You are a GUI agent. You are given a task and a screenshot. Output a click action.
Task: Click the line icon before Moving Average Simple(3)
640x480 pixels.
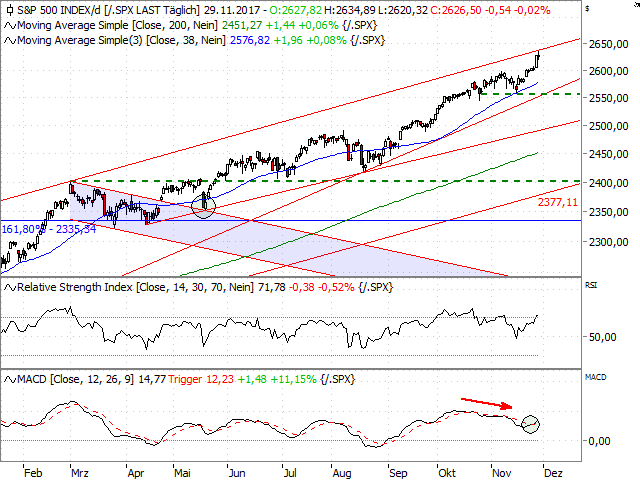tap(10, 41)
